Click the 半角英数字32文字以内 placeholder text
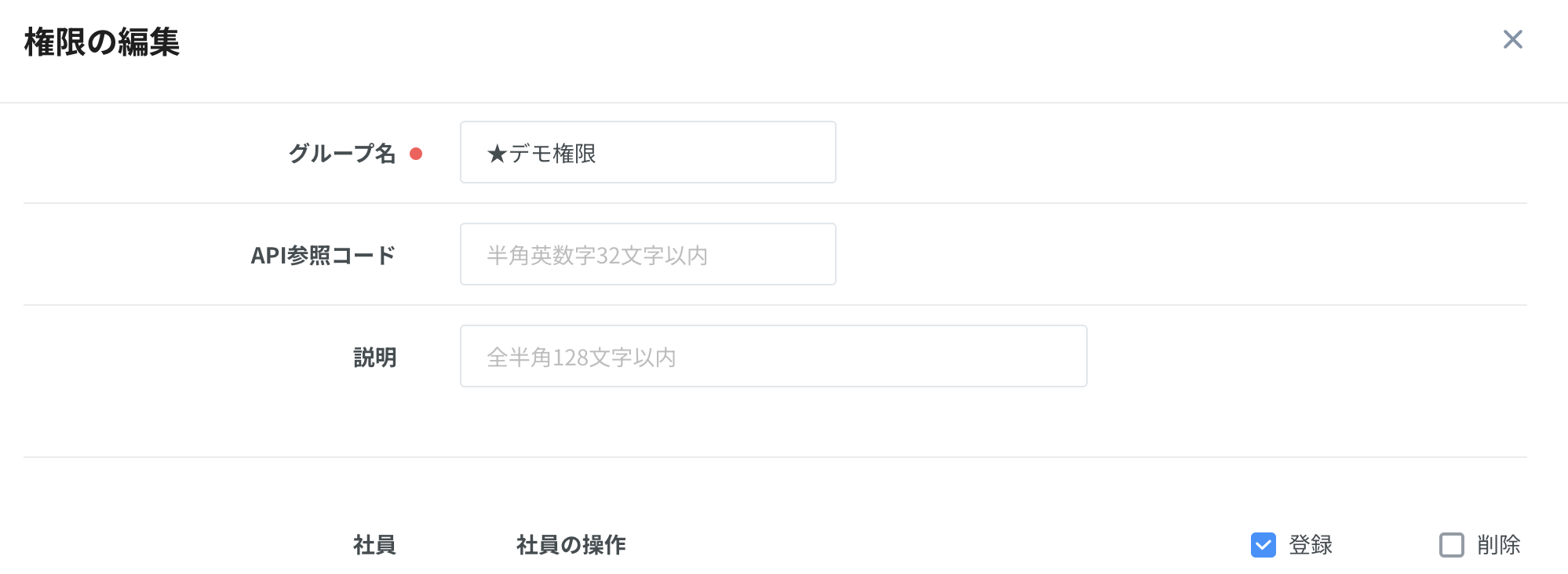Screen dimensions: 1568x574 (596, 256)
